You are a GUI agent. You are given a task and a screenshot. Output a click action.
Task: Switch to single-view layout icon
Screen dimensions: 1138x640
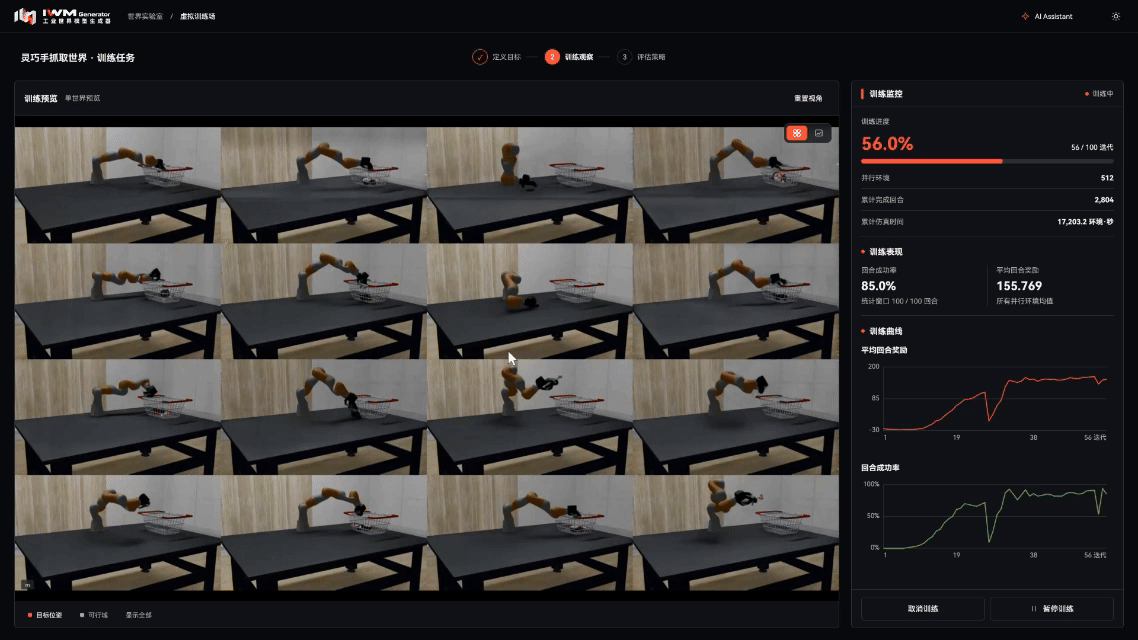pyautogui.click(x=819, y=133)
